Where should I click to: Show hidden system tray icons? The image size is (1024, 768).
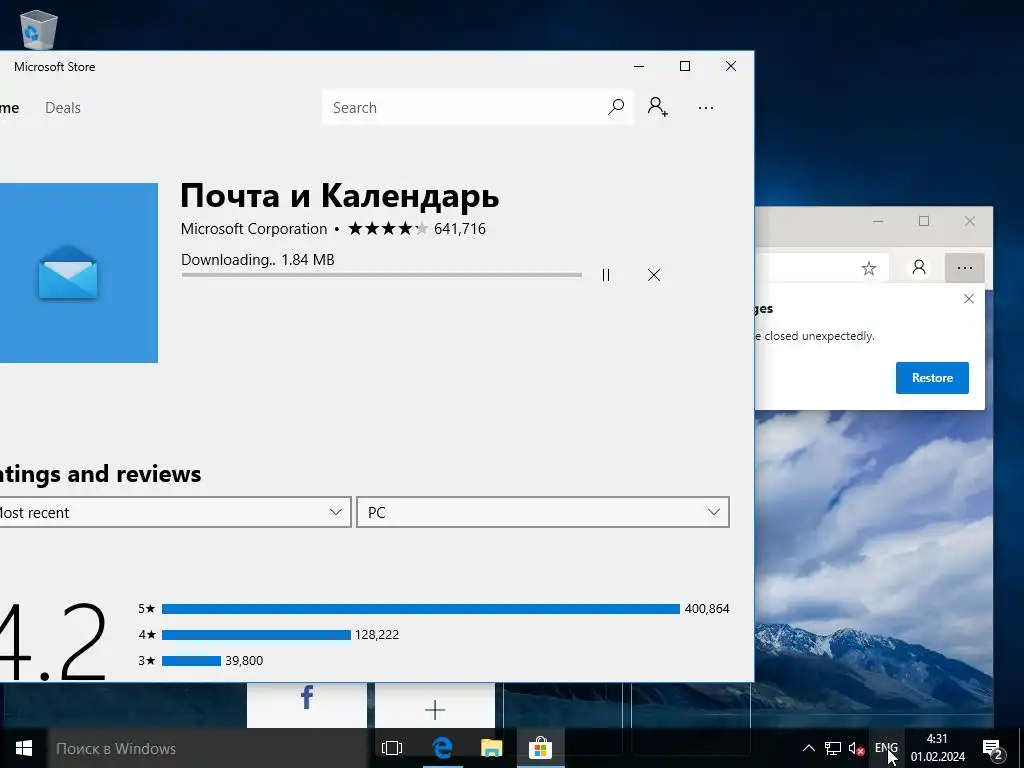(x=808, y=748)
